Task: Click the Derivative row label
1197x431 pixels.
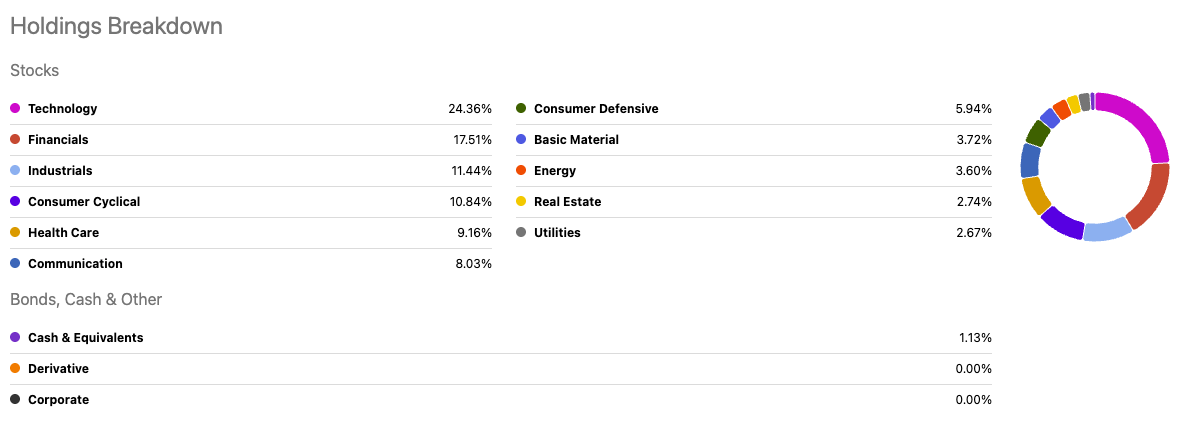Action: pyautogui.click(x=58, y=369)
